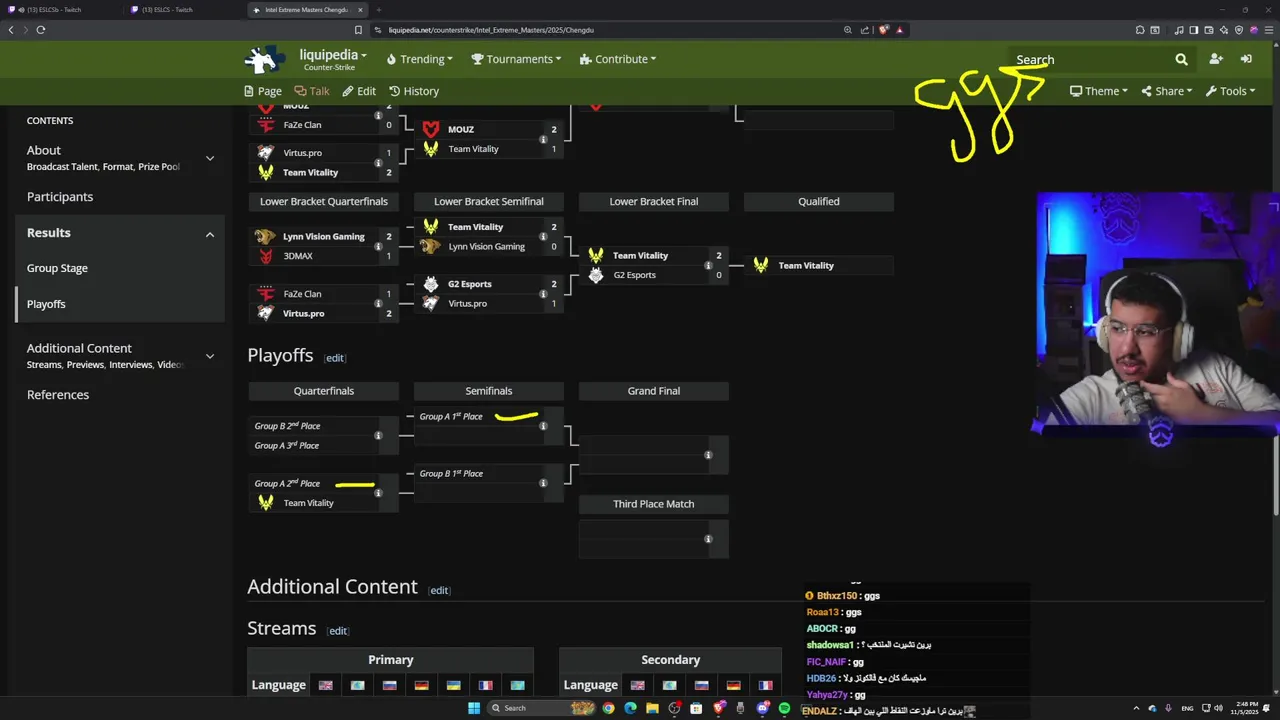
Task: Go to Playoffs in the contents
Action: pyautogui.click(x=46, y=304)
